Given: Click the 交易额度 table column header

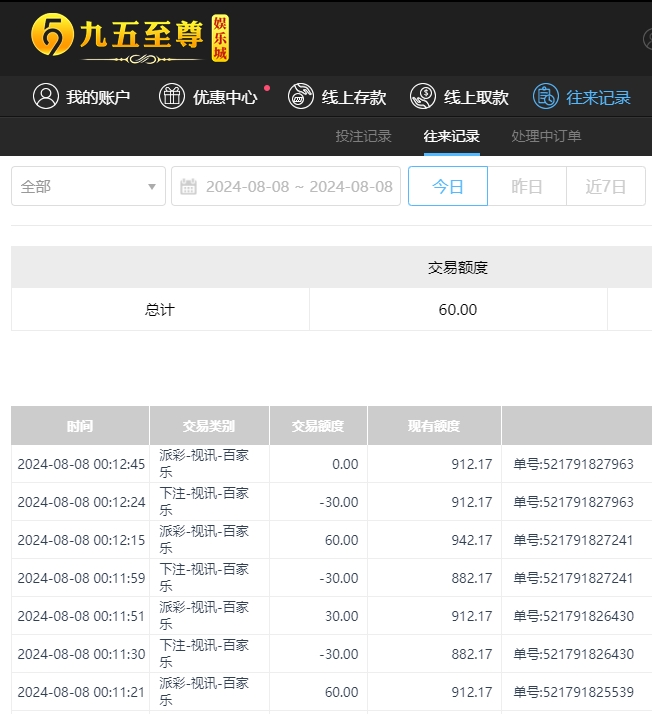Looking at the screenshot, I should pos(318,426).
